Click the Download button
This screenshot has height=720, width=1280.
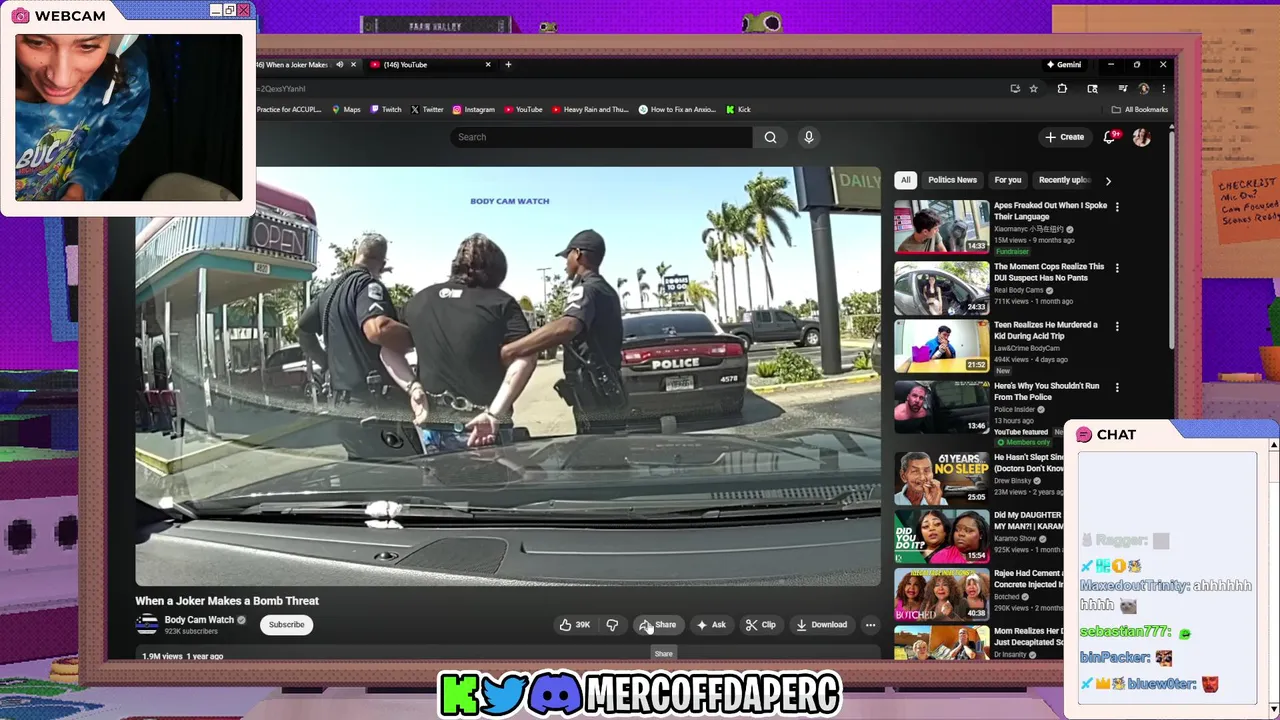(x=821, y=625)
